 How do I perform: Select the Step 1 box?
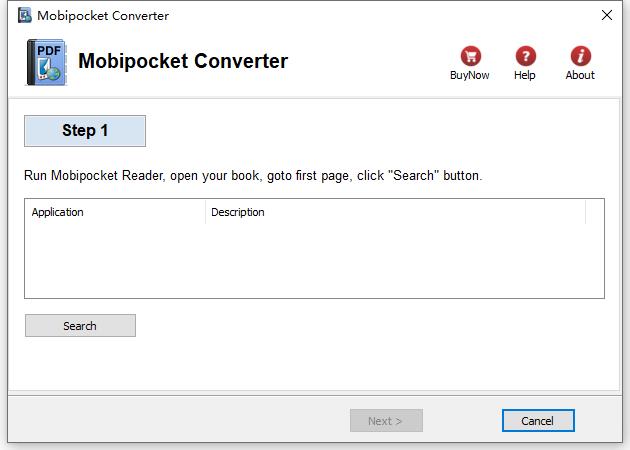tap(85, 131)
